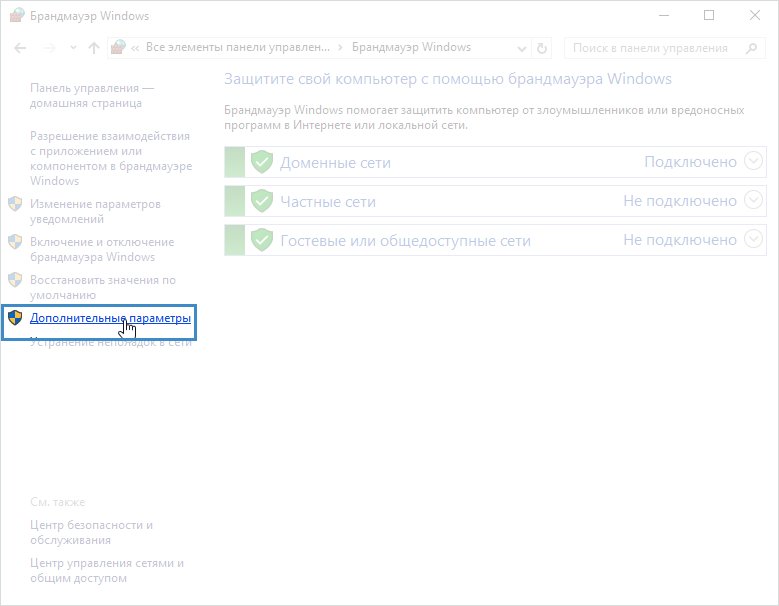
Task: Open the address bar history dropdown
Action: point(521,48)
